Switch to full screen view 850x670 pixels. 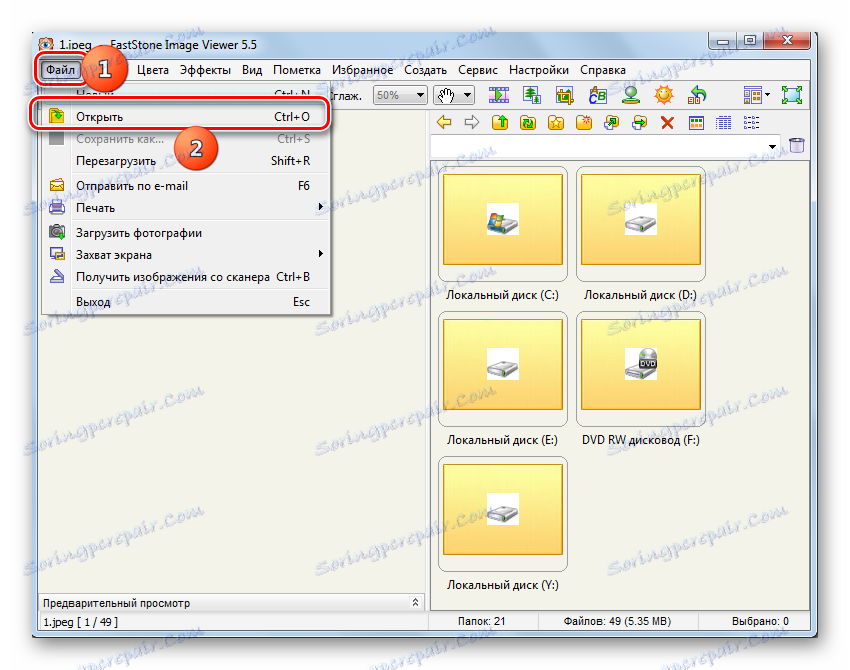pyautogui.click(x=791, y=94)
